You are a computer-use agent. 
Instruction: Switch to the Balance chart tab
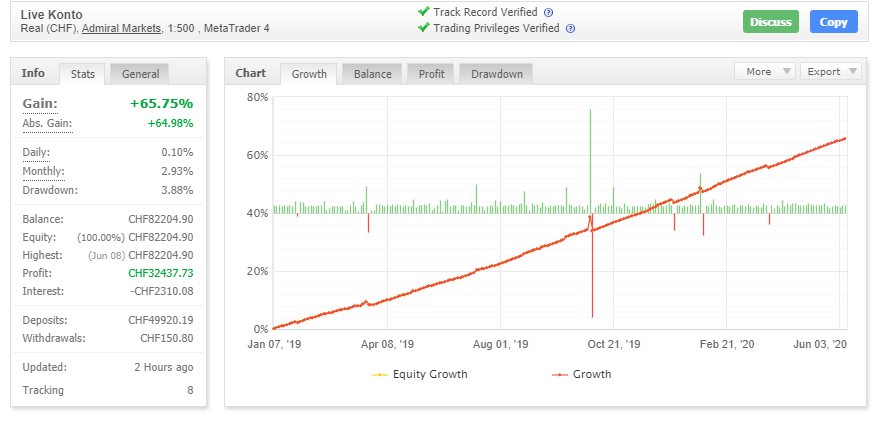coord(372,74)
